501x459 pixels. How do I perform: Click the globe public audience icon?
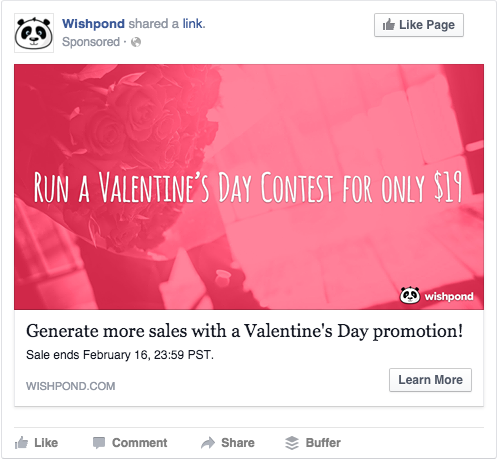pos(136,42)
